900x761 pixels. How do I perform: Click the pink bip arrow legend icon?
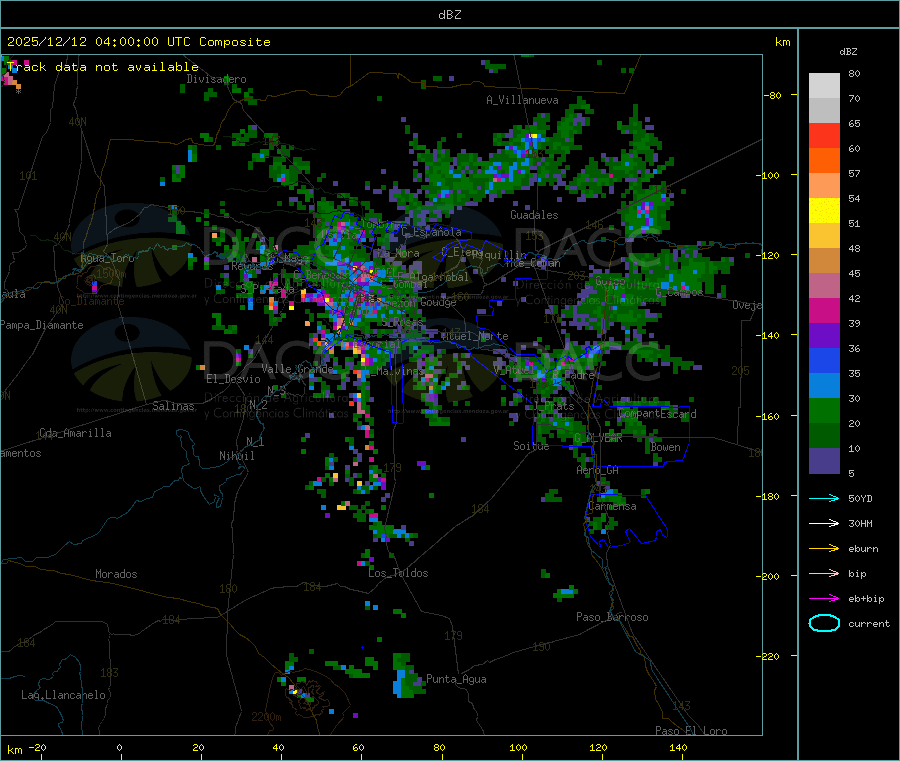tap(824, 573)
